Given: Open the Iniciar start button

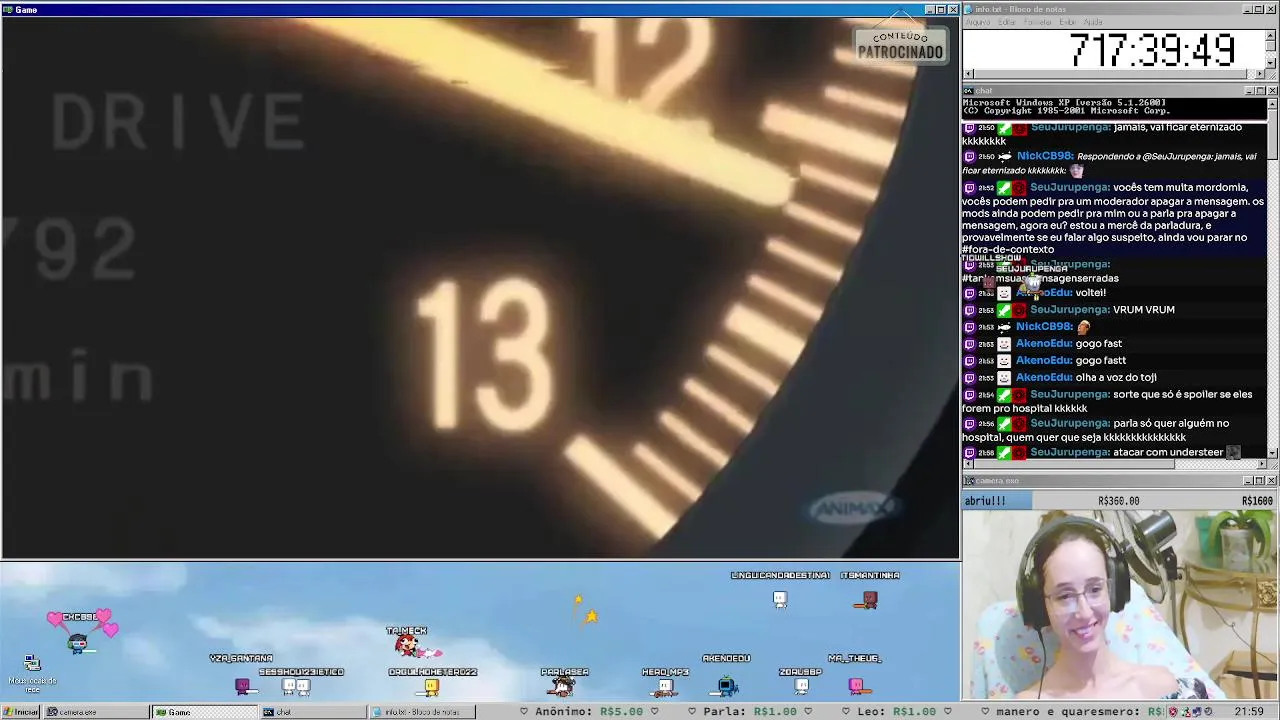Looking at the screenshot, I should 20,712.
